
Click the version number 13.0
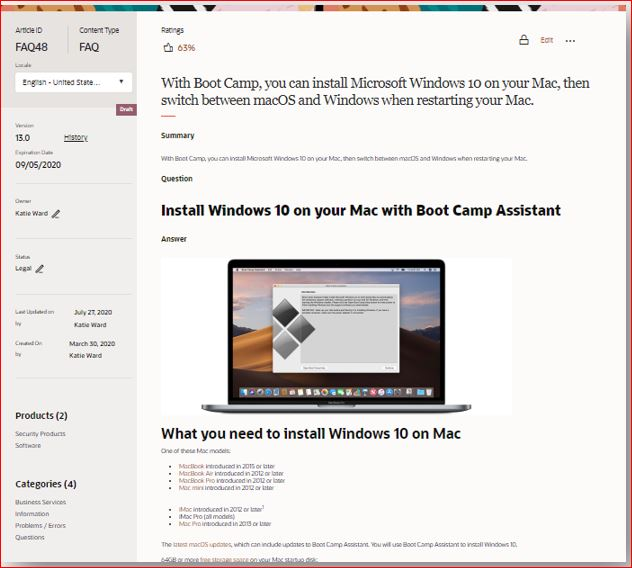(23, 138)
